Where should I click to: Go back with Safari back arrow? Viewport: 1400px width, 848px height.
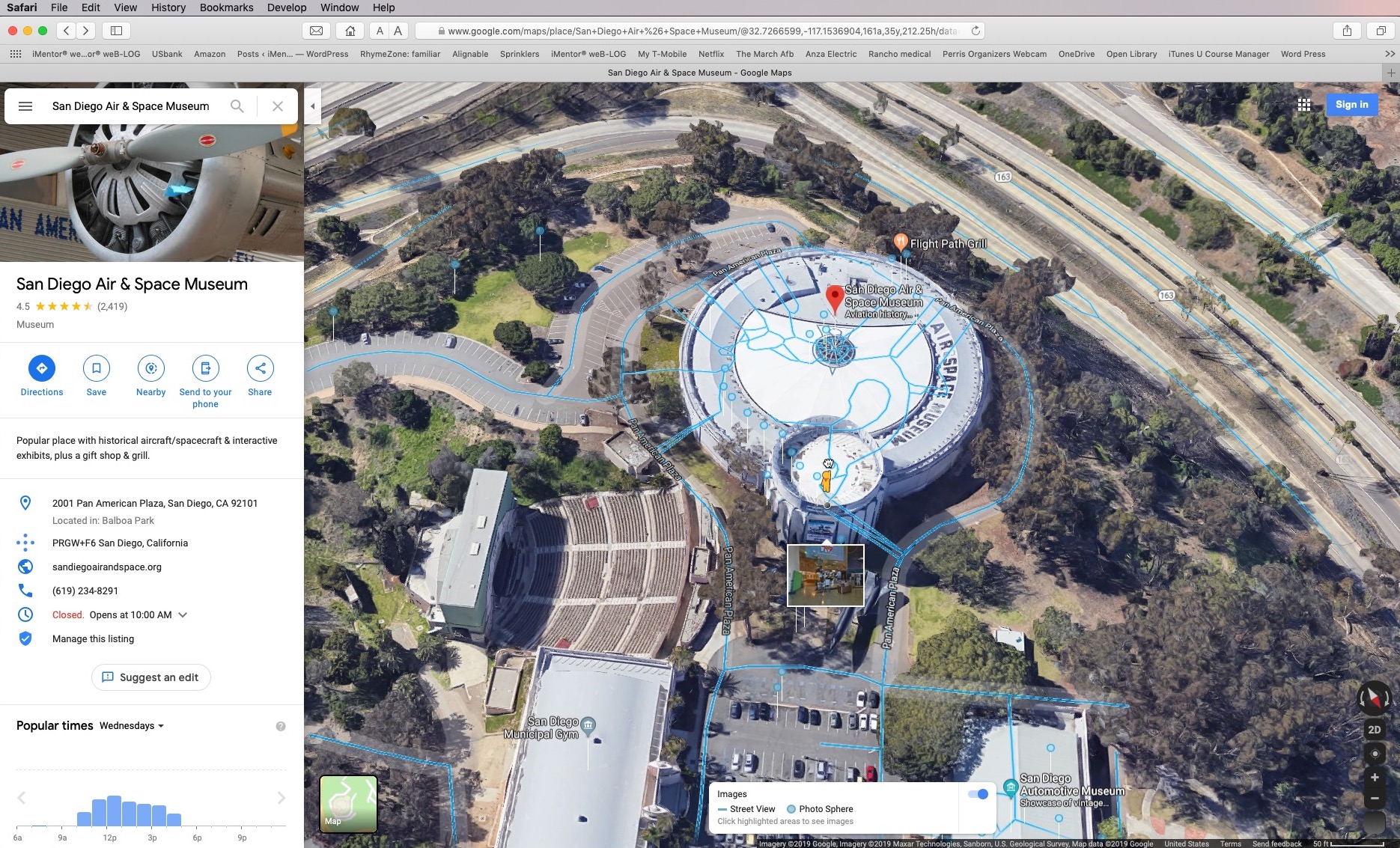[x=67, y=31]
